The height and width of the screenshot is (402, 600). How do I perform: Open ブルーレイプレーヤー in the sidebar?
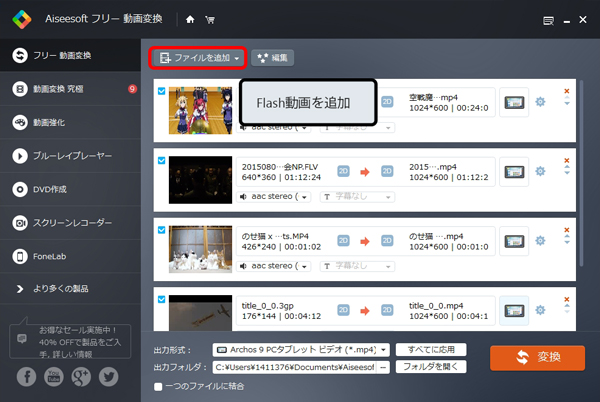(70, 156)
